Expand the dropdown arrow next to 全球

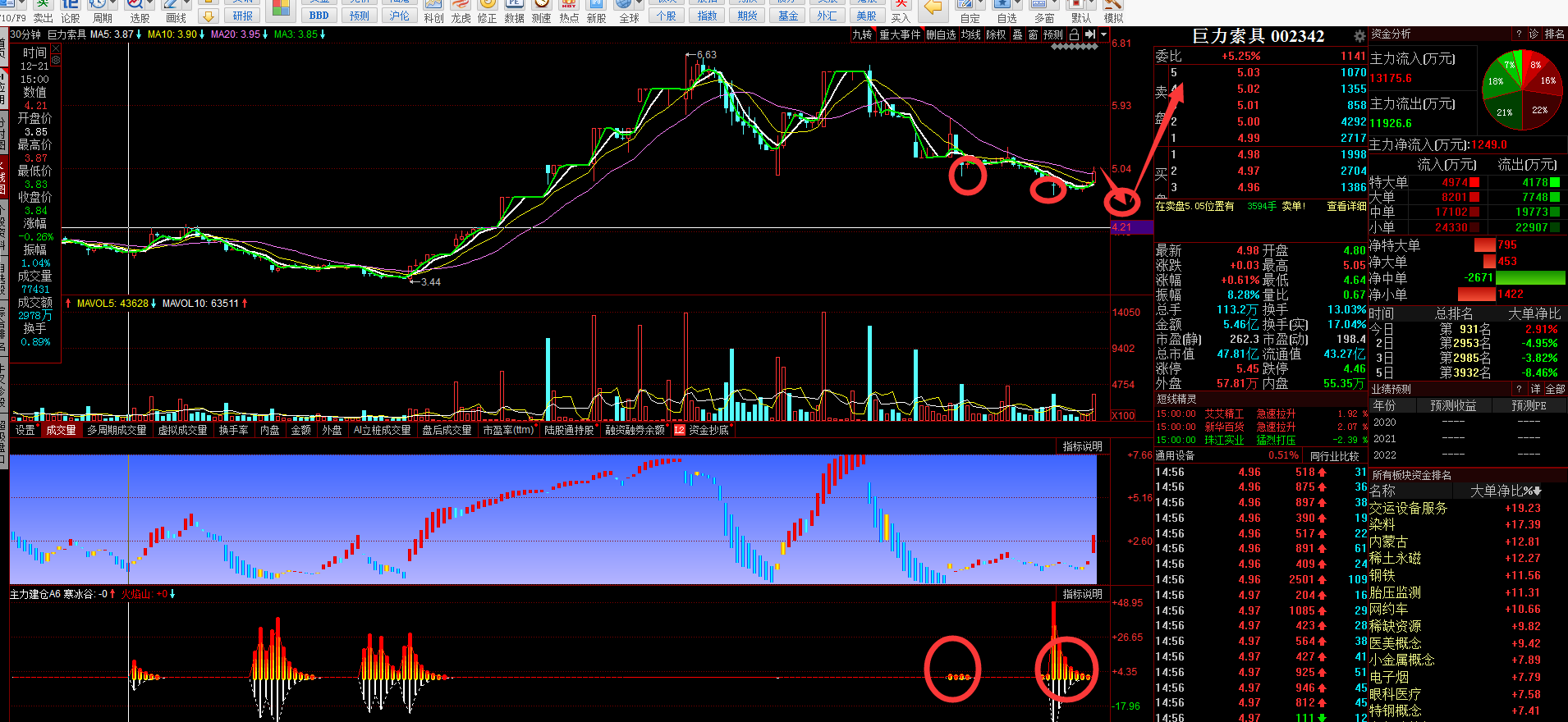click(639, 5)
